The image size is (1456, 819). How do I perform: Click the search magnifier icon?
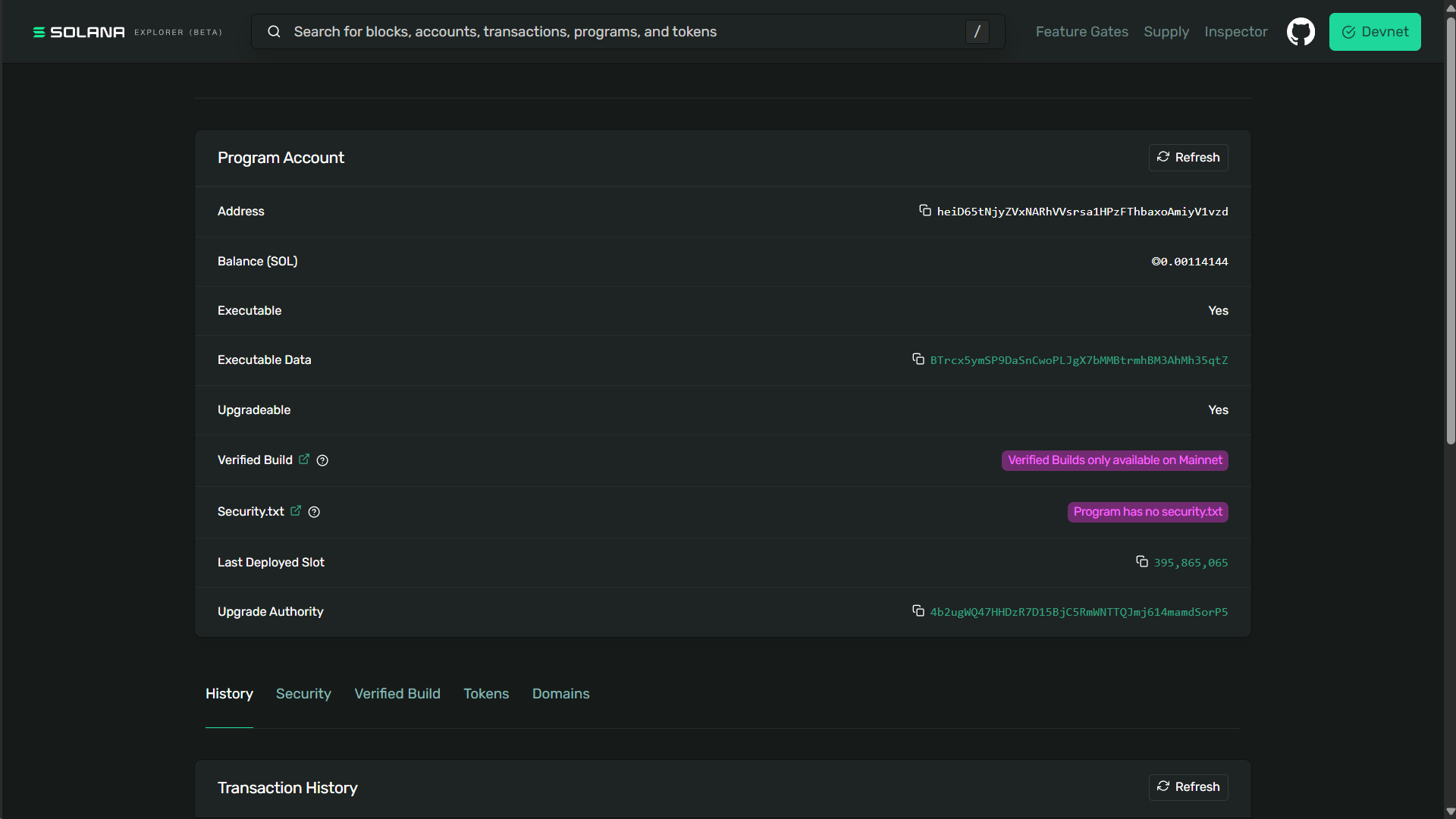274,32
